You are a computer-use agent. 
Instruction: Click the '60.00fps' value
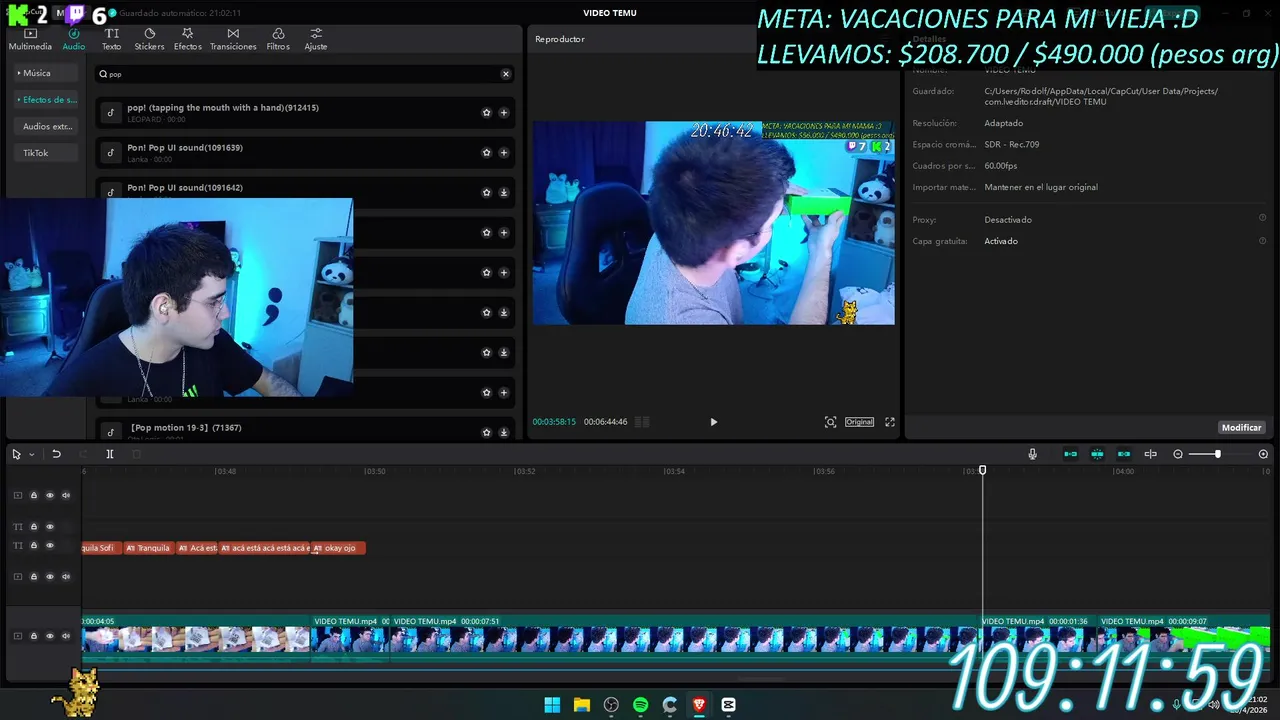[x=1000, y=166]
